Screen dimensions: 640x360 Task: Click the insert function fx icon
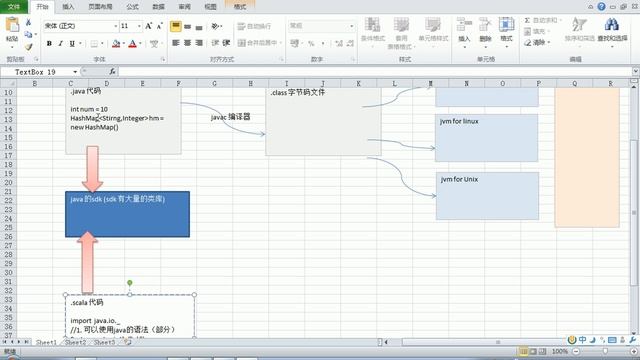coord(112,72)
